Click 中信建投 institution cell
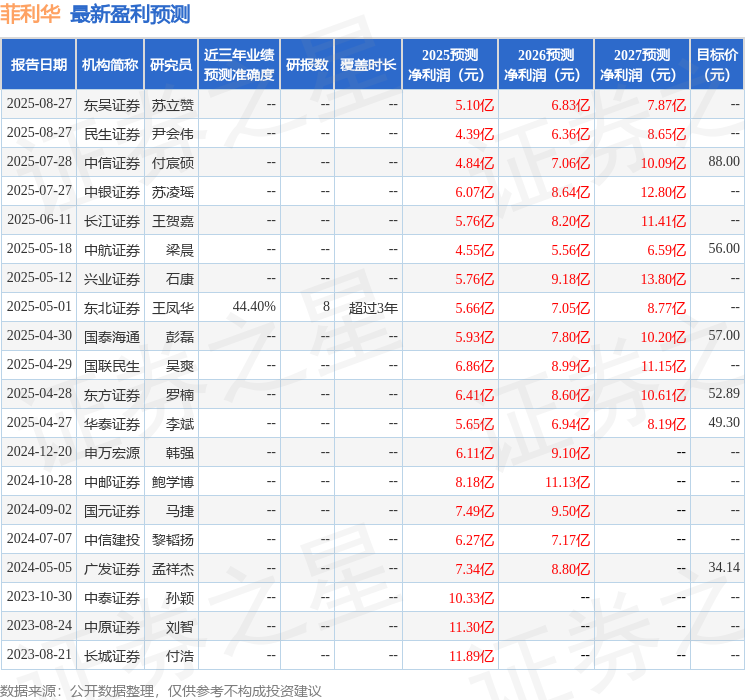Viewport: 745px width, 700px height. pyautogui.click(x=112, y=540)
